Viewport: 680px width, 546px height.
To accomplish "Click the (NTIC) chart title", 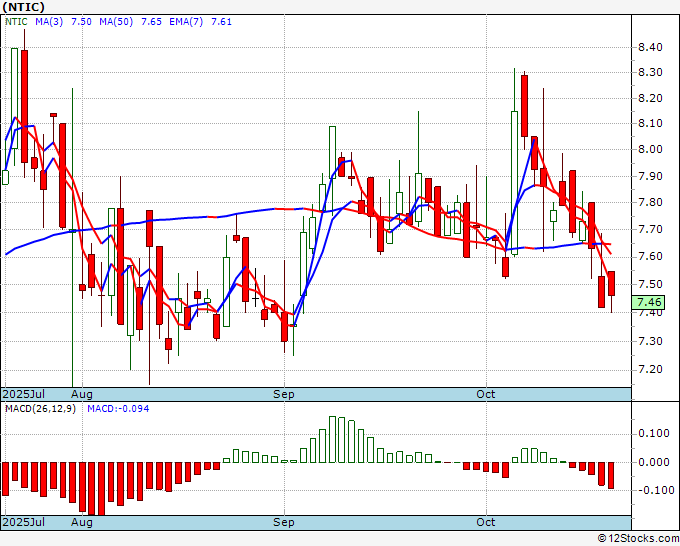I will click(x=23, y=7).
